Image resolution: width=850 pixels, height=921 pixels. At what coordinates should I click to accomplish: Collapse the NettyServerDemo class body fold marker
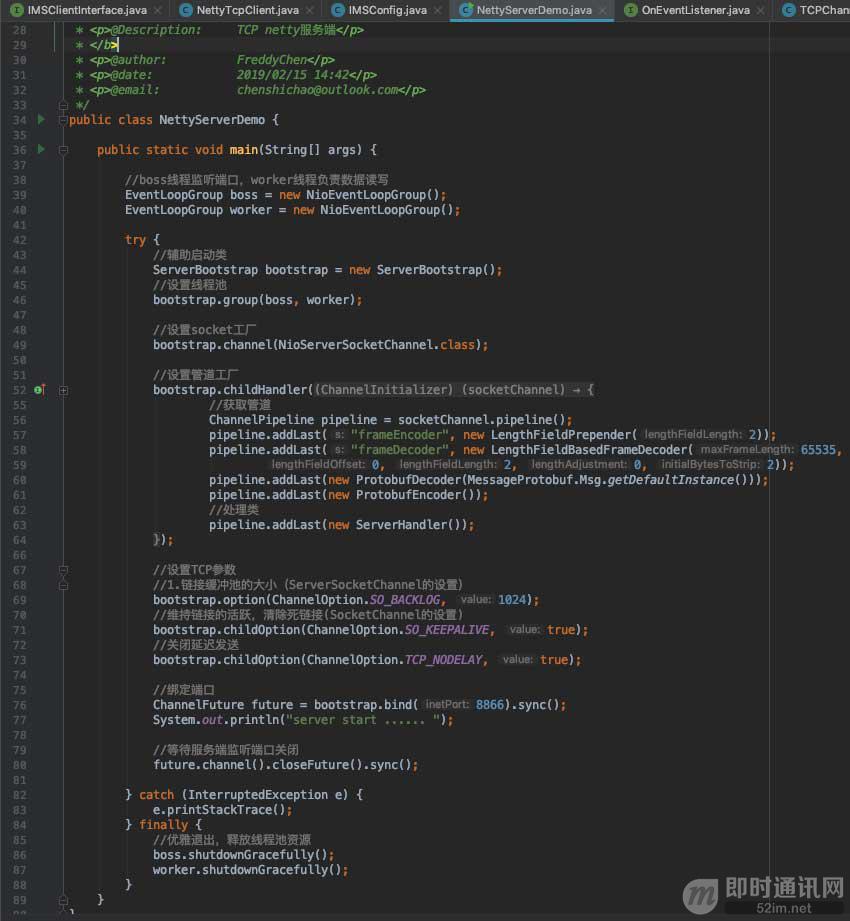(63, 120)
